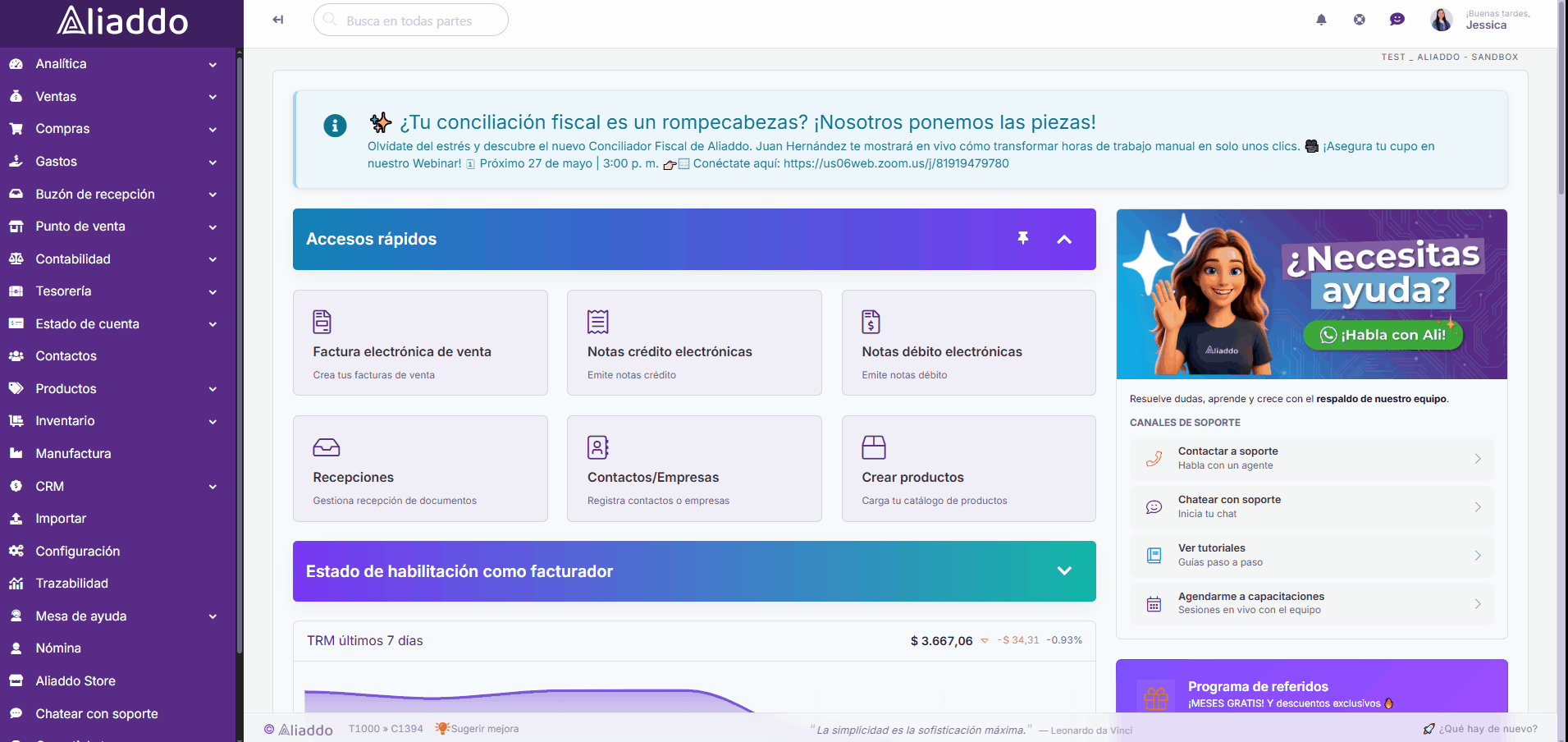Expand the Inventario menu chevron
This screenshot has width=1568, height=742.
pyautogui.click(x=213, y=421)
